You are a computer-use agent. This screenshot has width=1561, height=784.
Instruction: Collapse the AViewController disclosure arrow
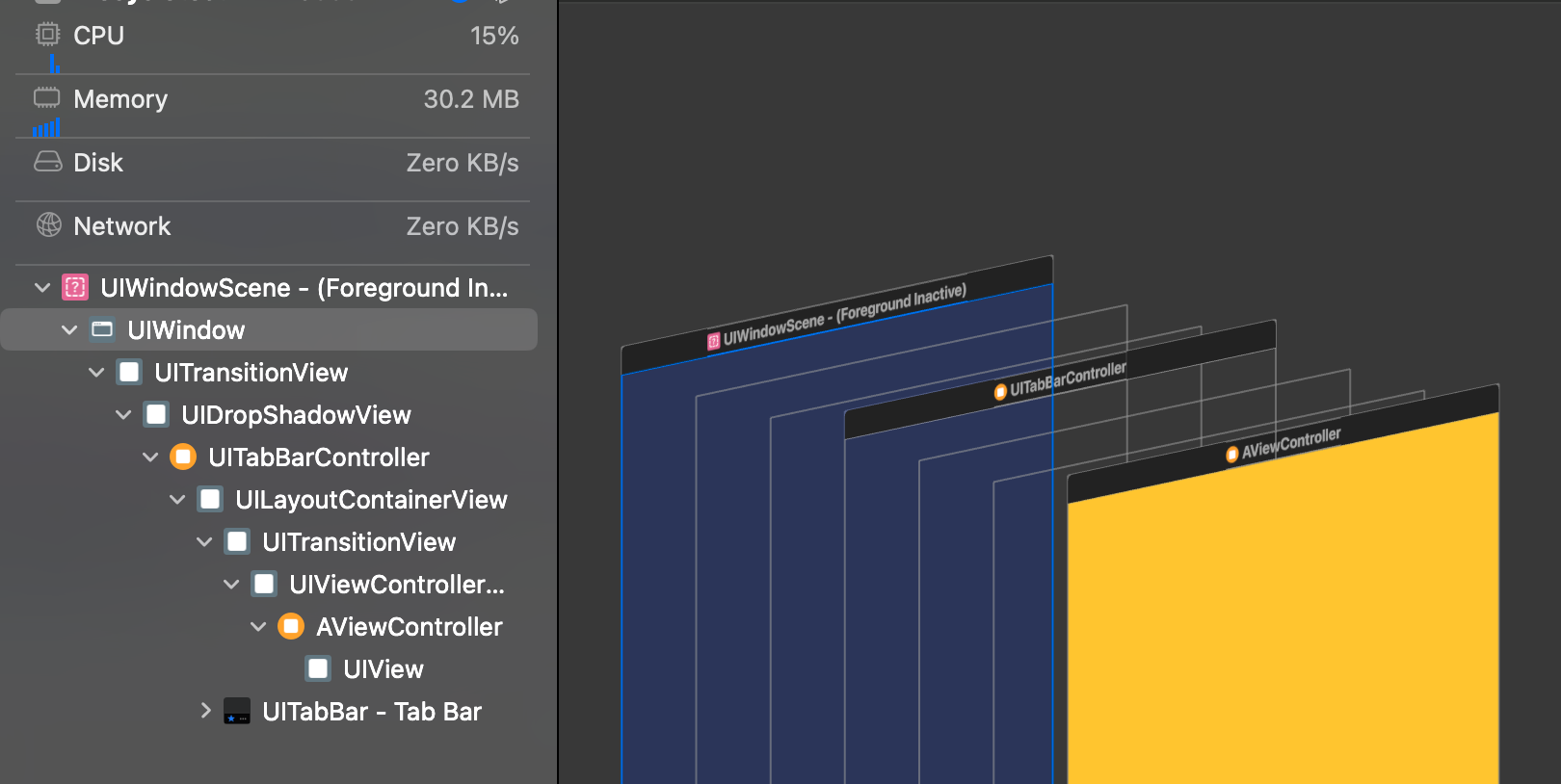258,626
